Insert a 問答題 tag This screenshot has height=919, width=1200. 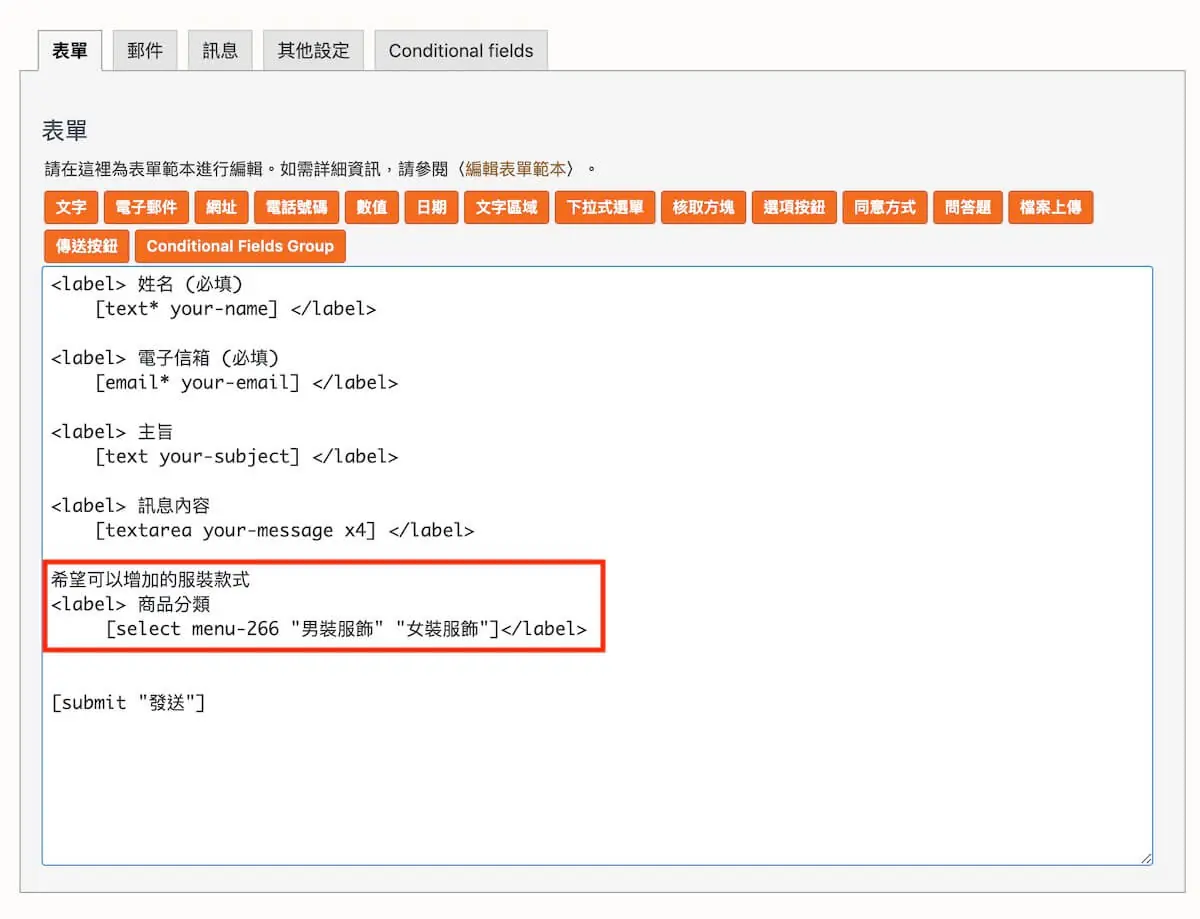click(x=968, y=208)
